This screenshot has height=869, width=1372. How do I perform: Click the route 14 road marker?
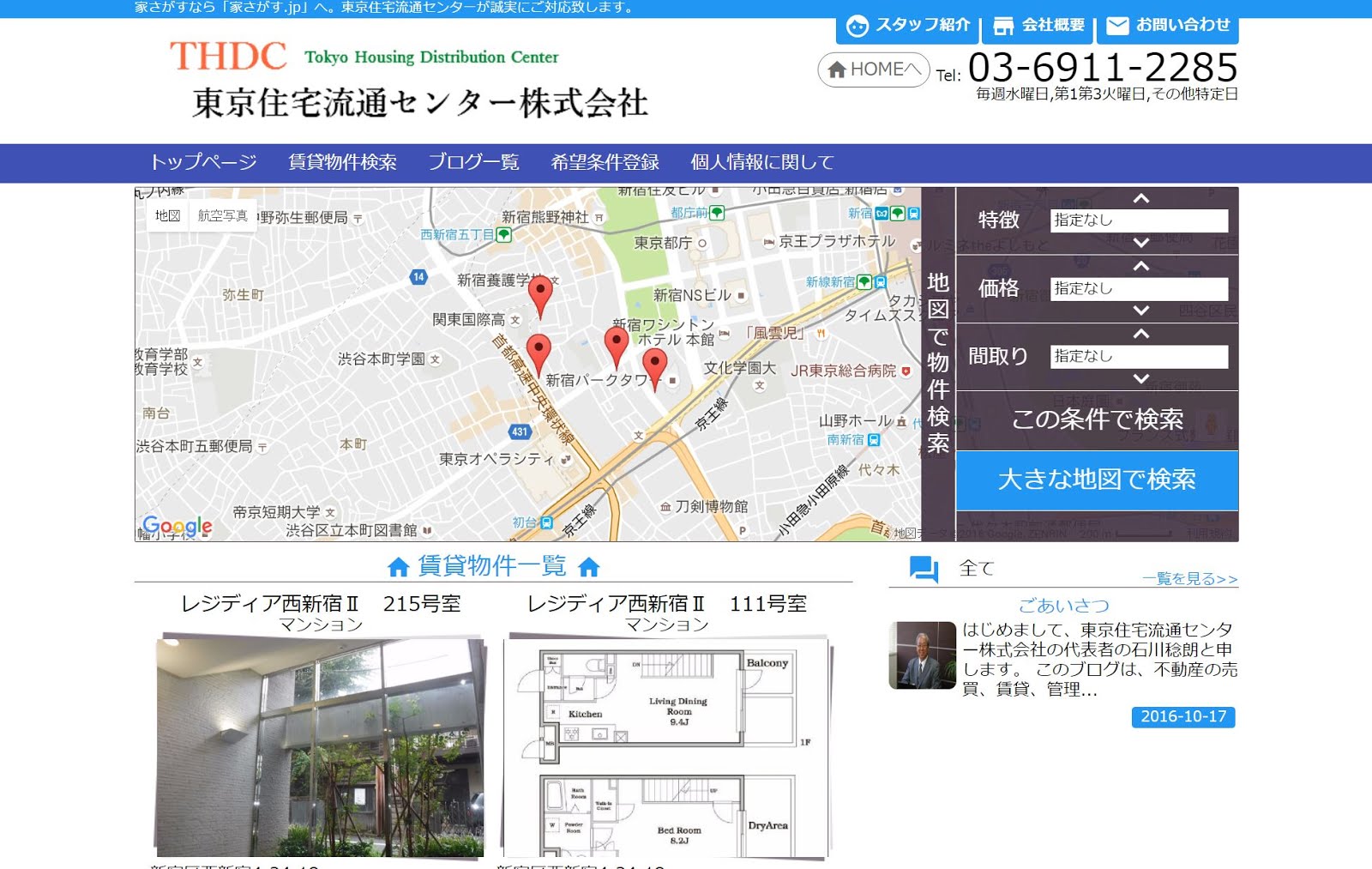pyautogui.click(x=418, y=277)
